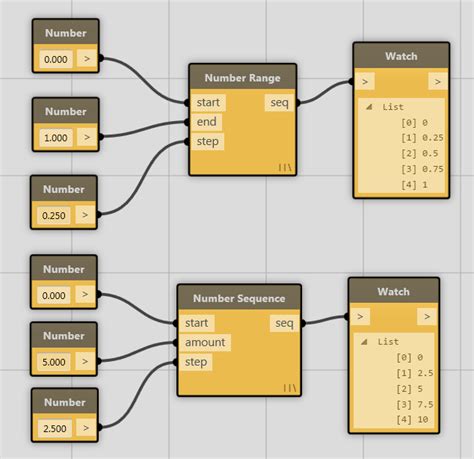
Task: Select list item [3] 0.75
Action: pos(422,169)
